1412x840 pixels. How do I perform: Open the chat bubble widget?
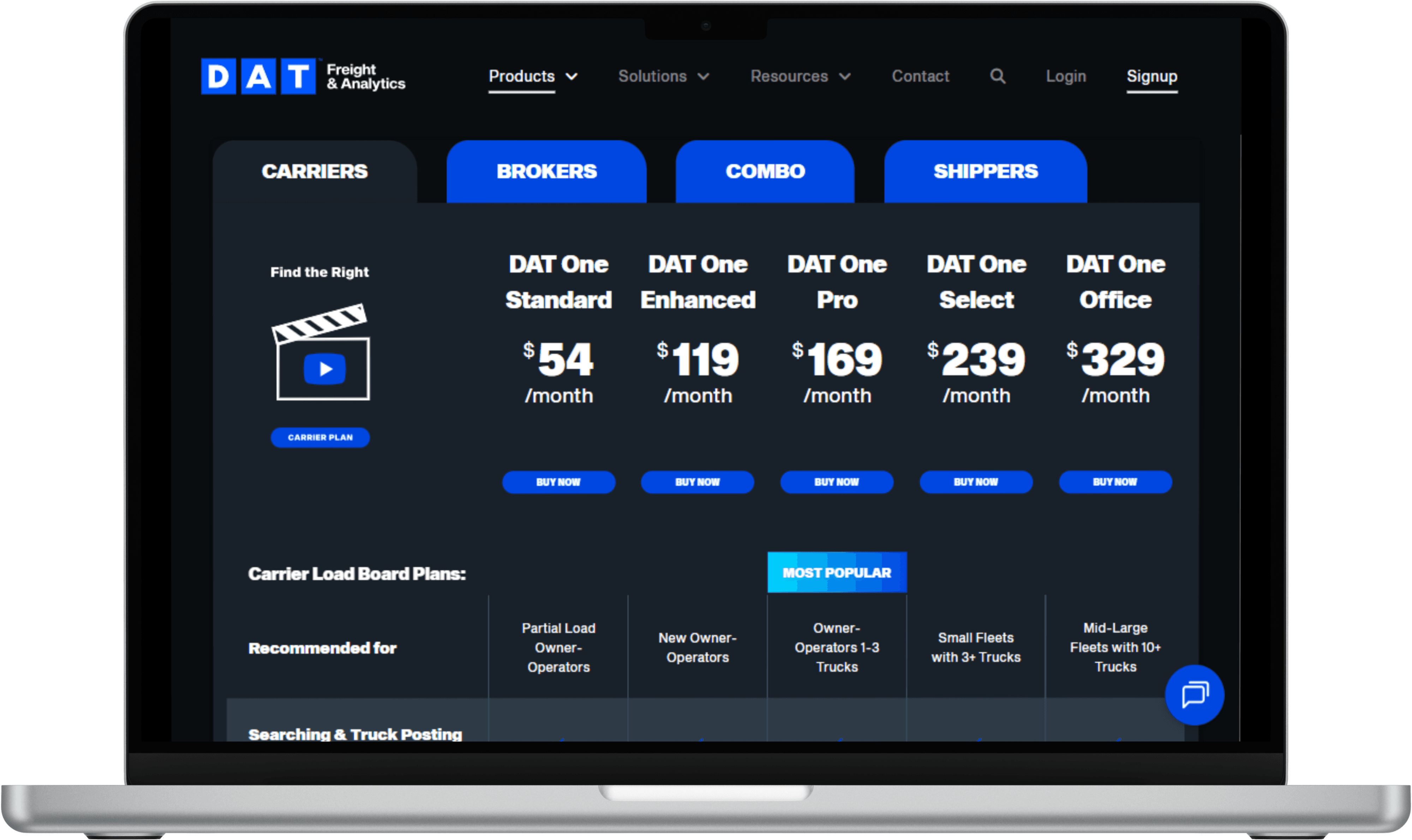pos(1194,695)
